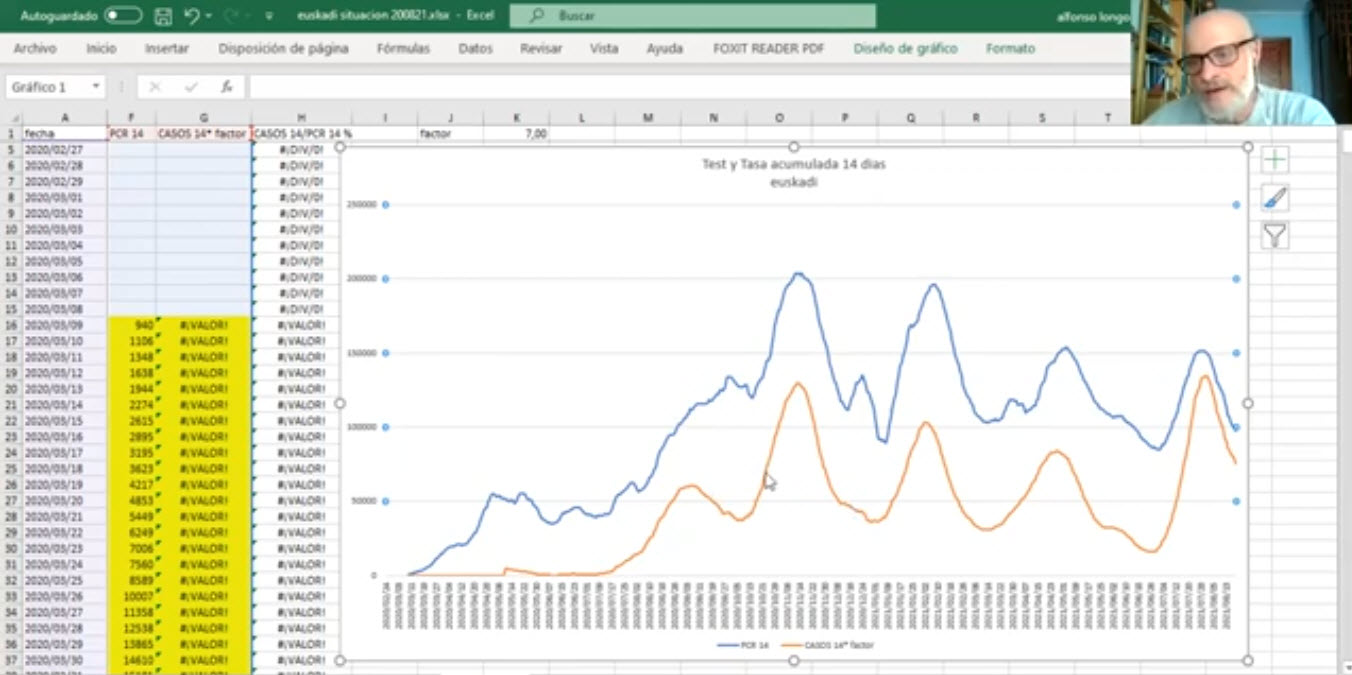Click the Insert Function fx icon

coord(227,87)
